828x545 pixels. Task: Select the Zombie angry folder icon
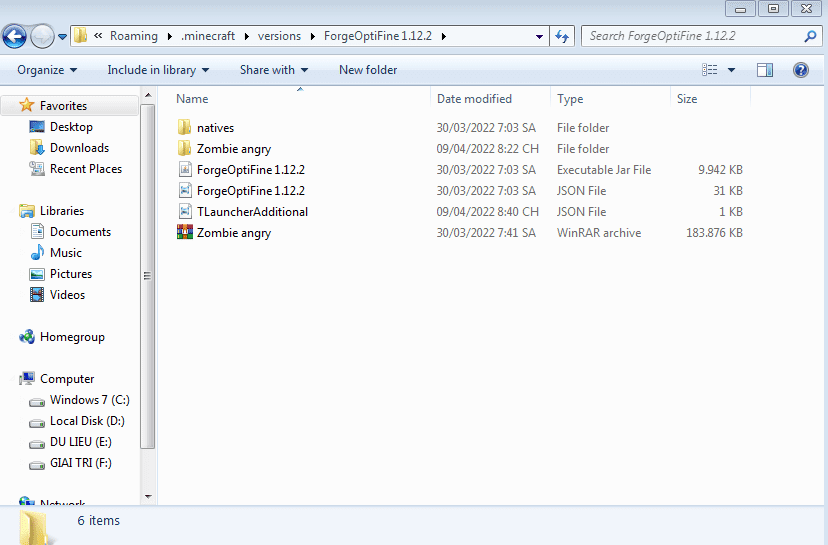[184, 148]
